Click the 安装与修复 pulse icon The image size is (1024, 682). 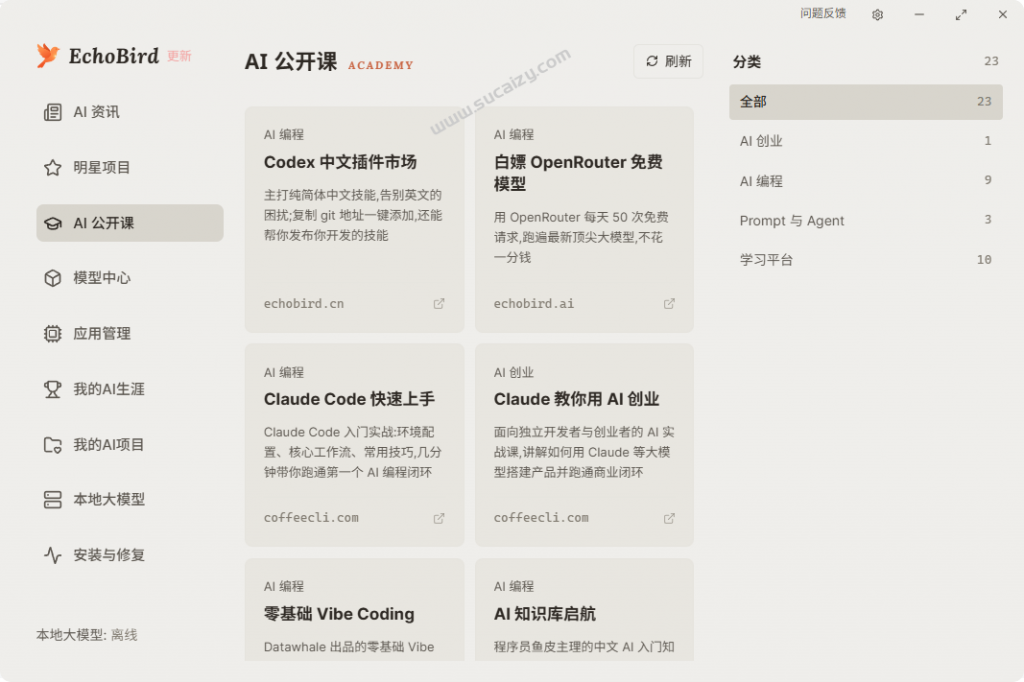click(x=53, y=555)
